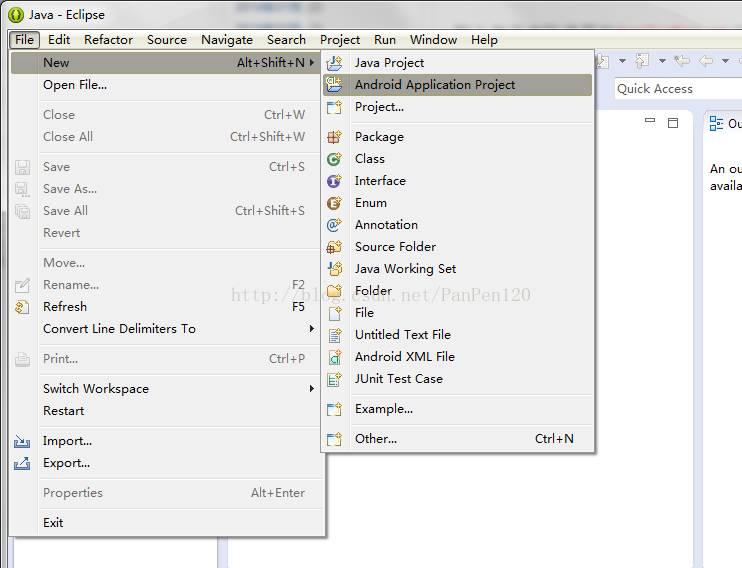The height and width of the screenshot is (568, 742).
Task: Click the green Class icon
Action: tap(334, 159)
